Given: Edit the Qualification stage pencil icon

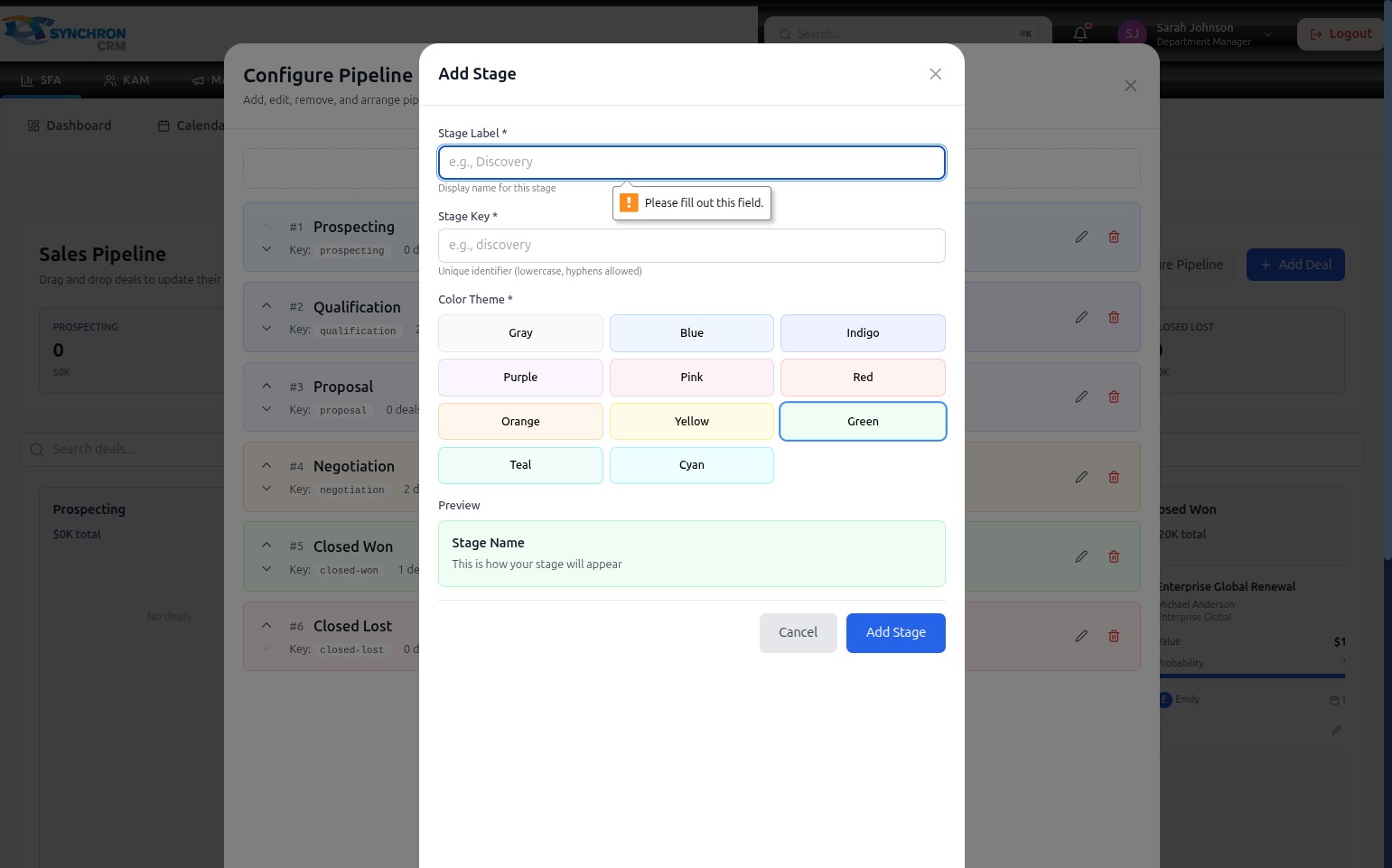Looking at the screenshot, I should [x=1081, y=317].
